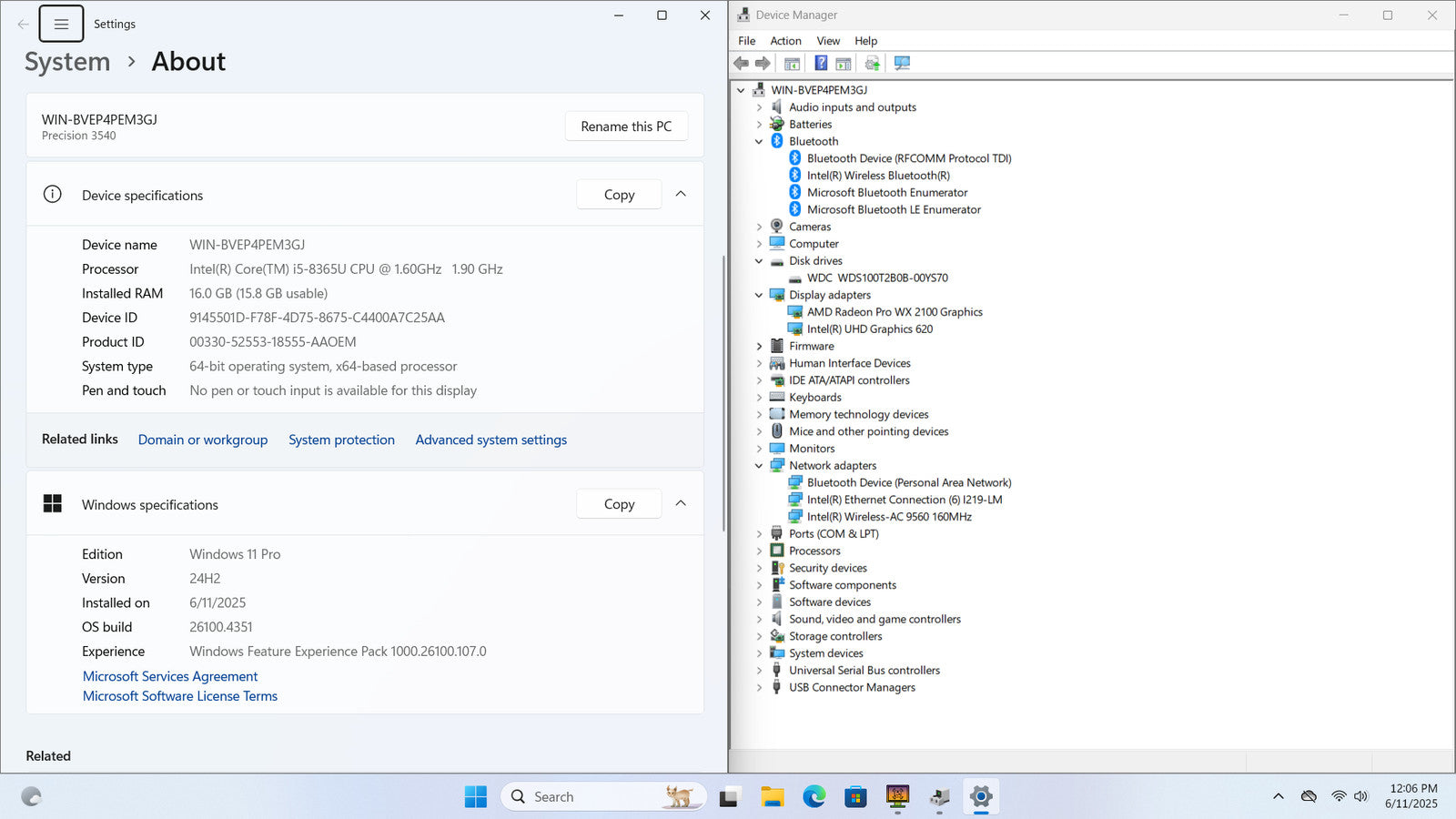The height and width of the screenshot is (819, 1456).
Task: Expand the Processors category in device tree
Action: (759, 551)
